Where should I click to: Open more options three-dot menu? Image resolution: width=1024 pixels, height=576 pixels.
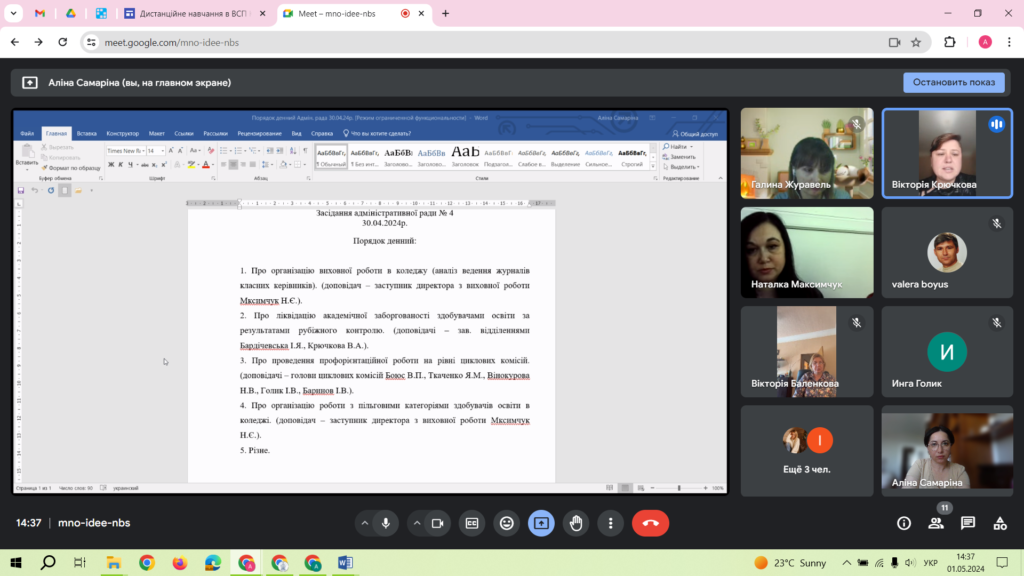click(x=611, y=523)
